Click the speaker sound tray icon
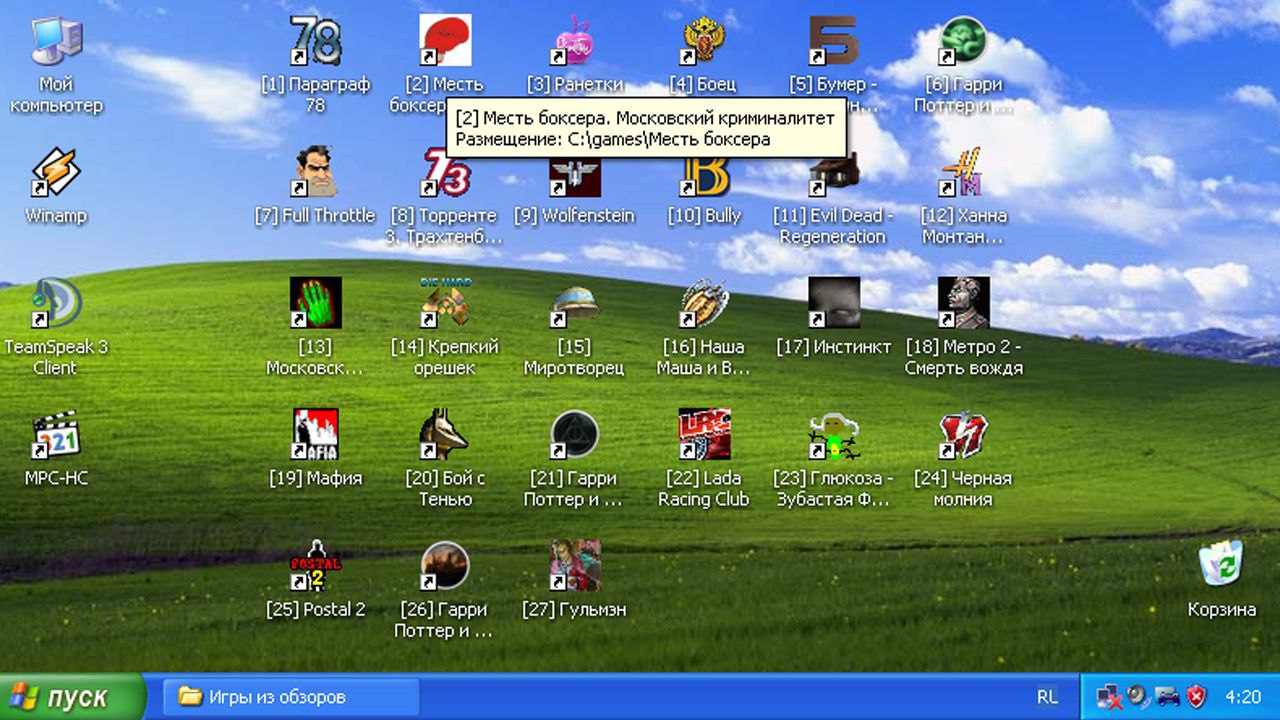The image size is (1280, 720). pos(1137,697)
